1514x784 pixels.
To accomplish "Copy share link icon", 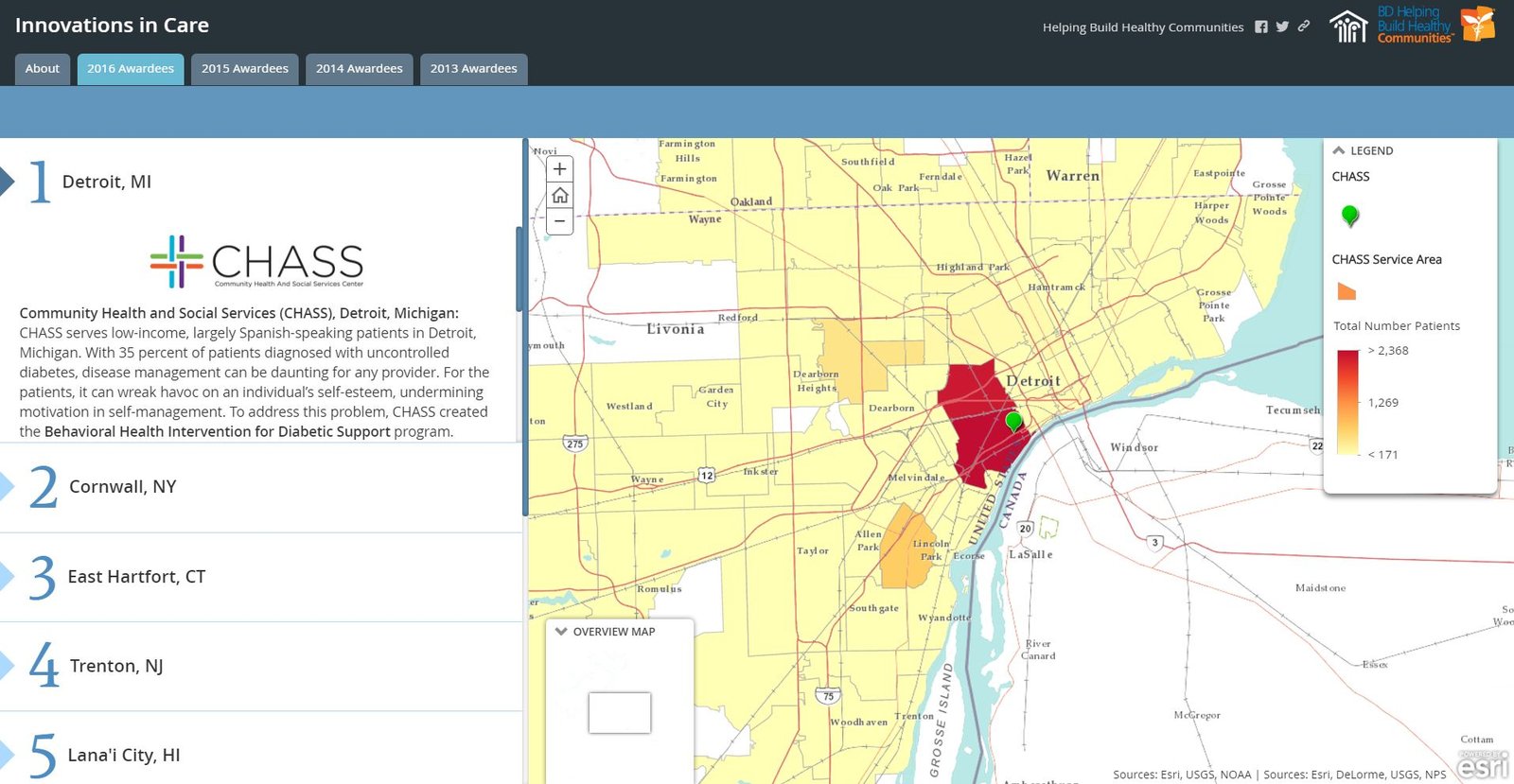I will click(1304, 26).
